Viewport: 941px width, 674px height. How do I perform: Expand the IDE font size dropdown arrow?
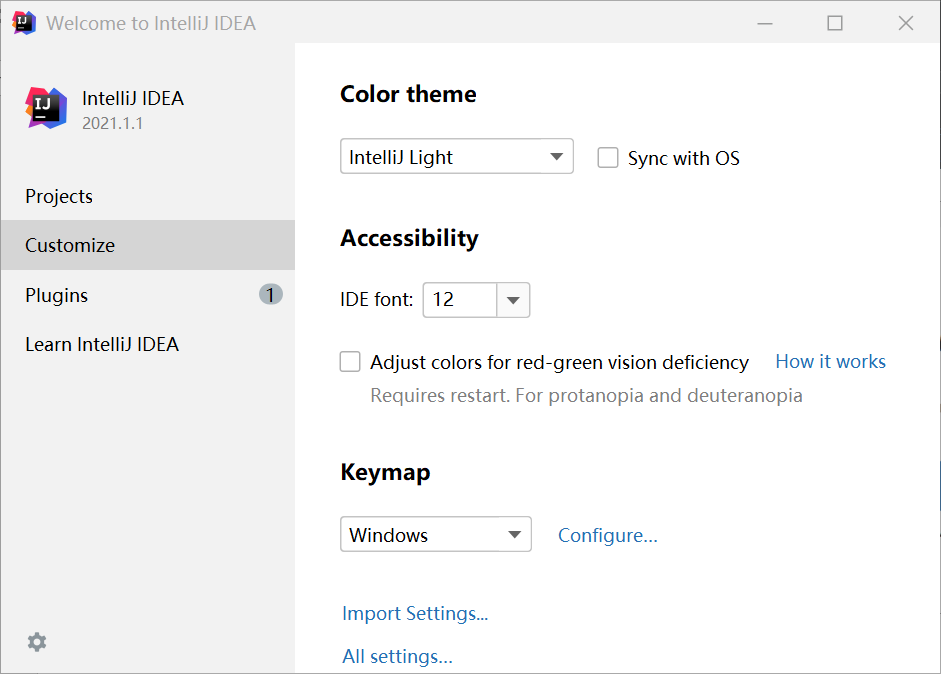513,299
